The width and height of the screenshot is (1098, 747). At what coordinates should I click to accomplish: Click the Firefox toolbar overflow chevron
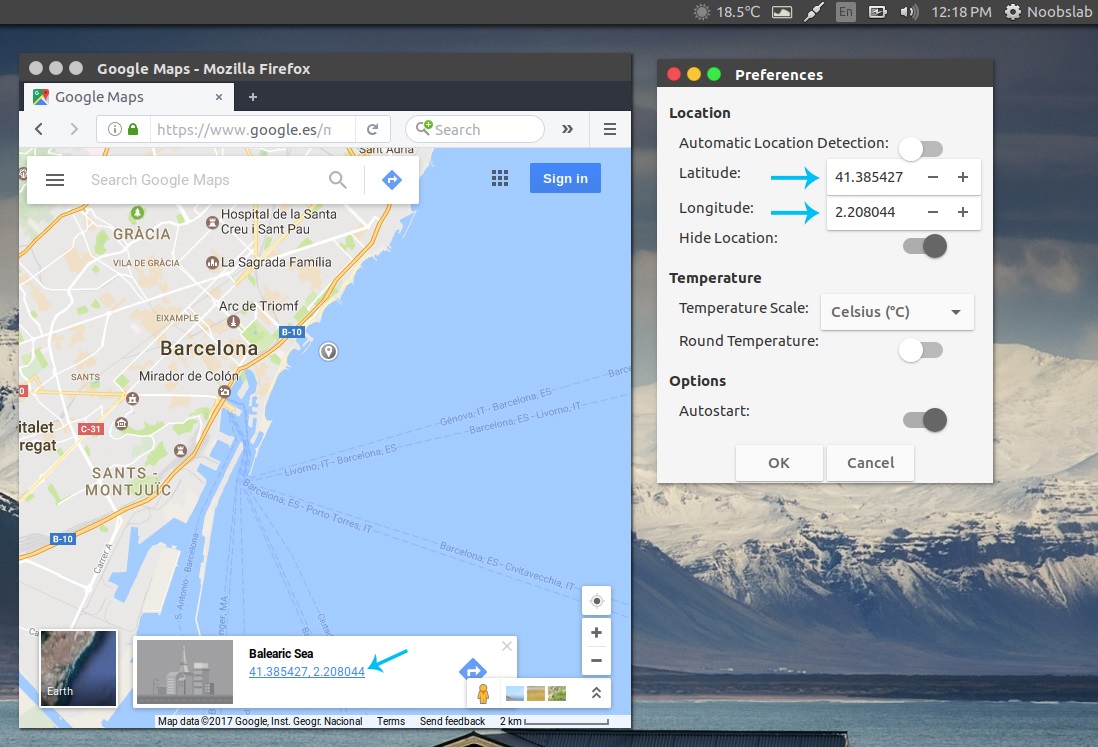coord(567,129)
